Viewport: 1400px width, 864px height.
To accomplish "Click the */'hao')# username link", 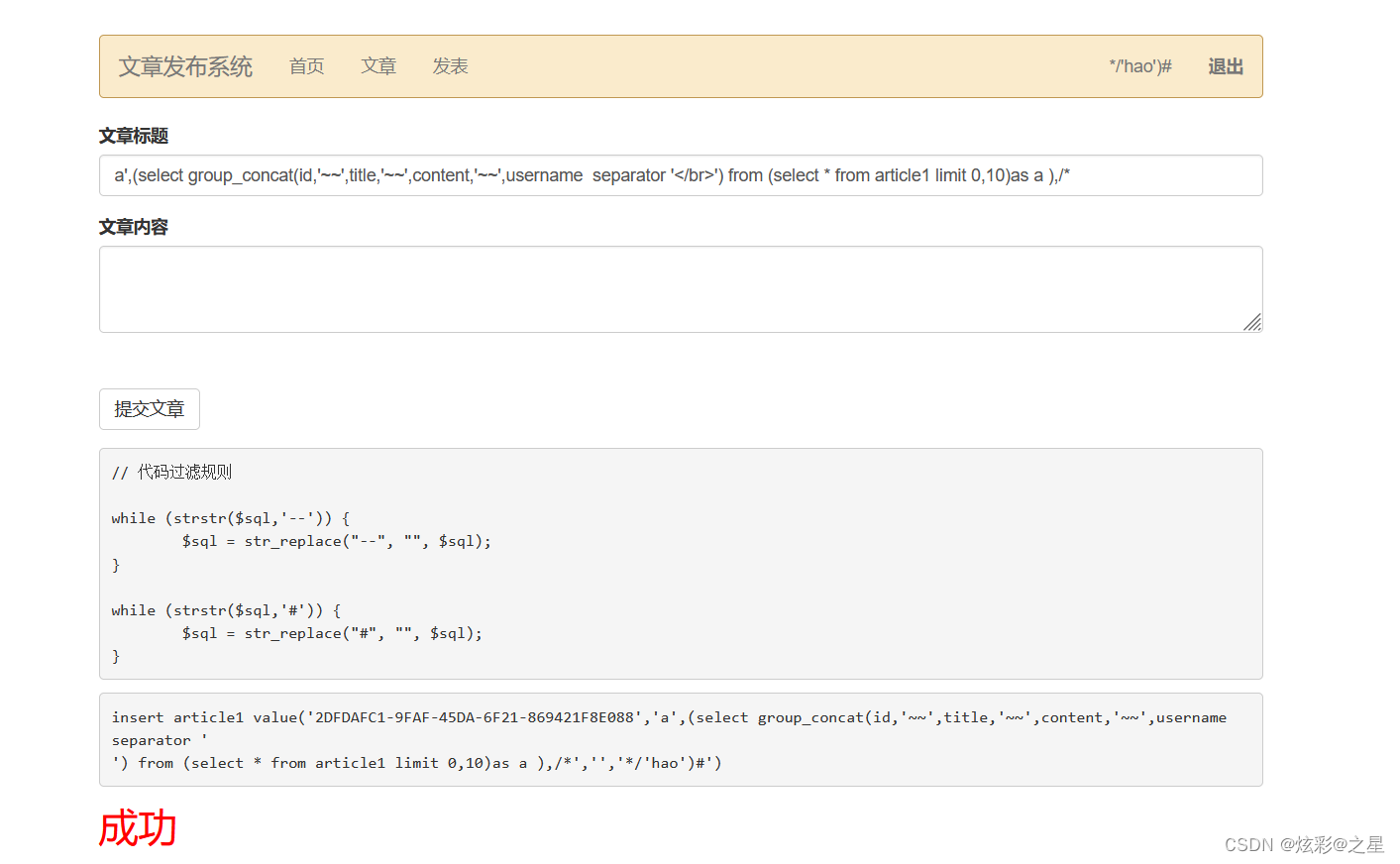I will 1140,66.
